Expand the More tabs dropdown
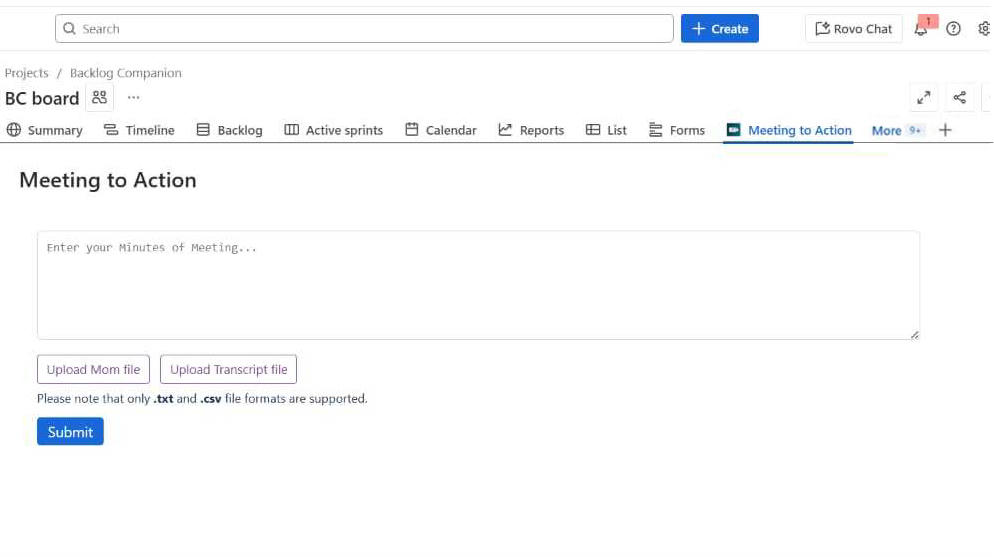994x557 pixels. (x=896, y=130)
